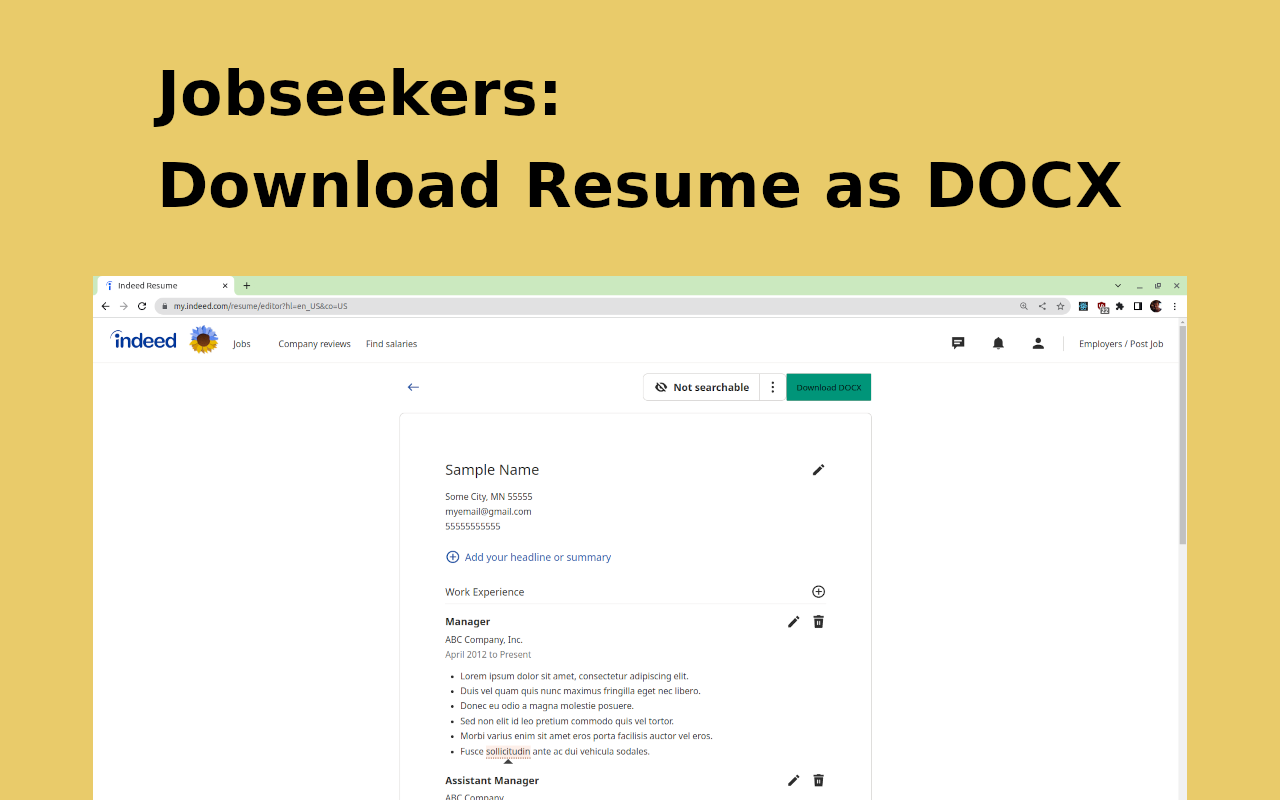Click the Sample Name heading
Image resolution: width=1280 pixels, height=800 pixels.
click(x=492, y=470)
